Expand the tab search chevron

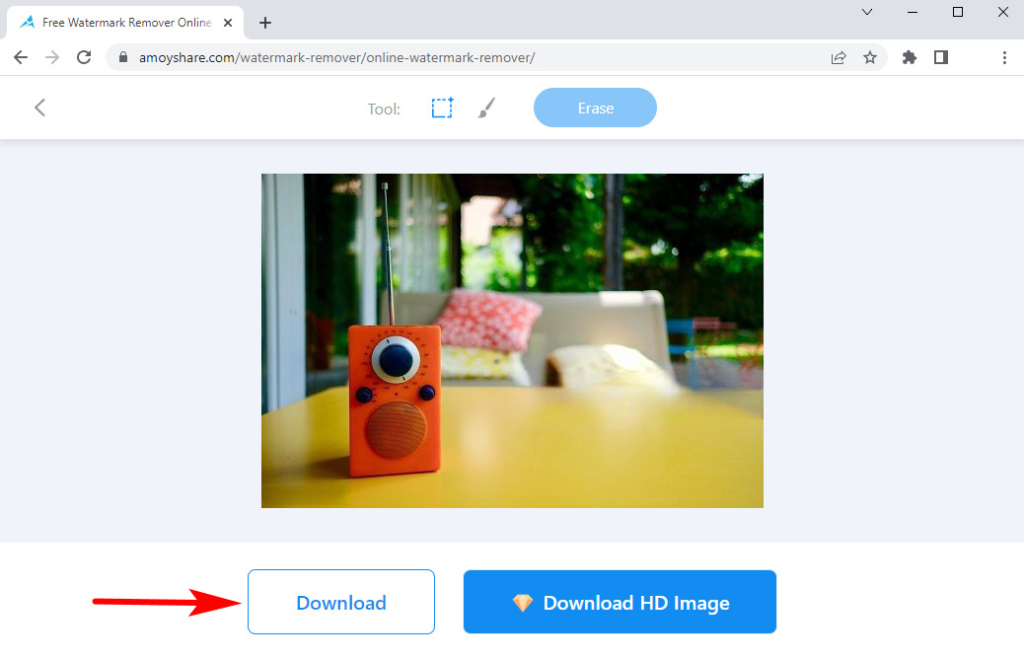click(867, 12)
